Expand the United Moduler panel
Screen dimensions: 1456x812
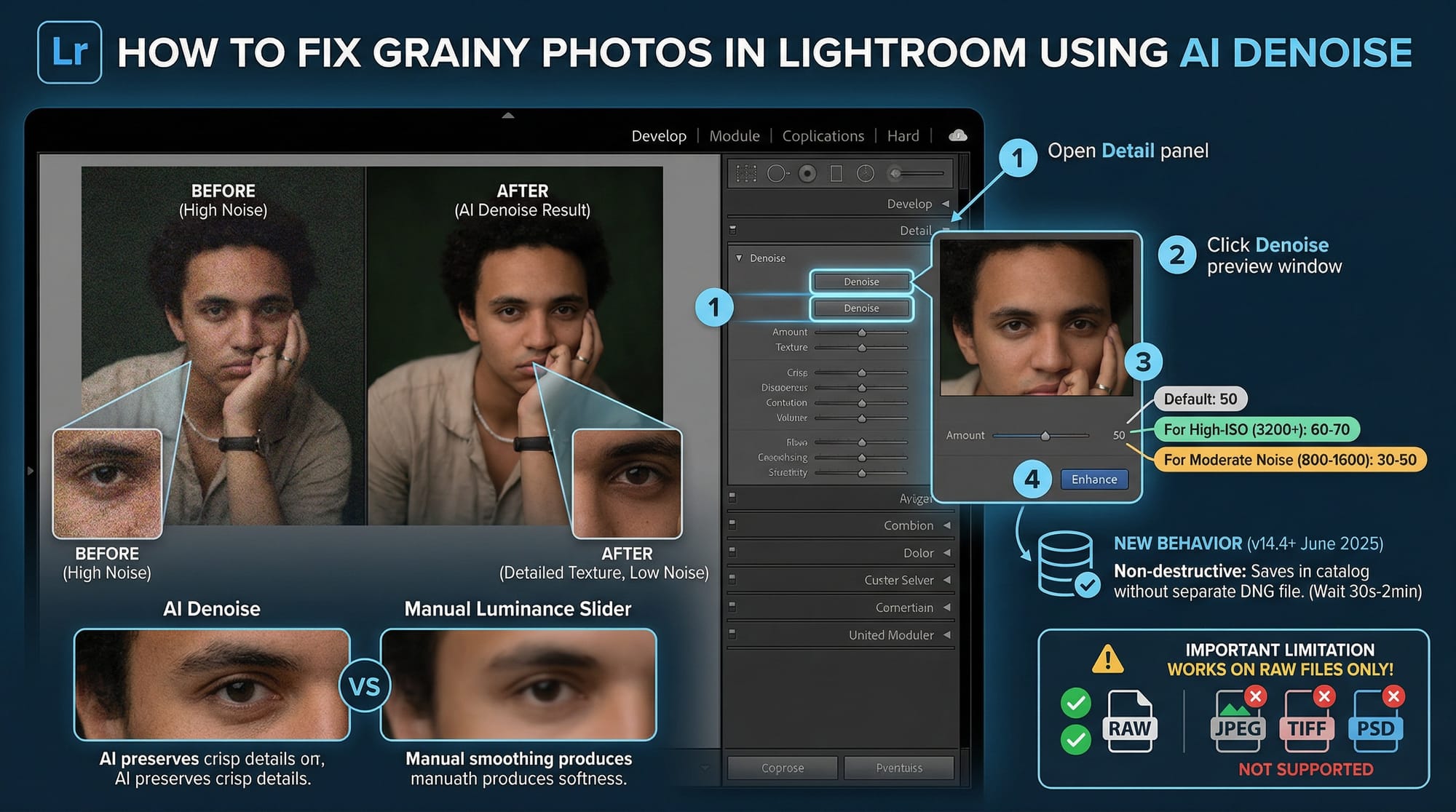point(947,635)
